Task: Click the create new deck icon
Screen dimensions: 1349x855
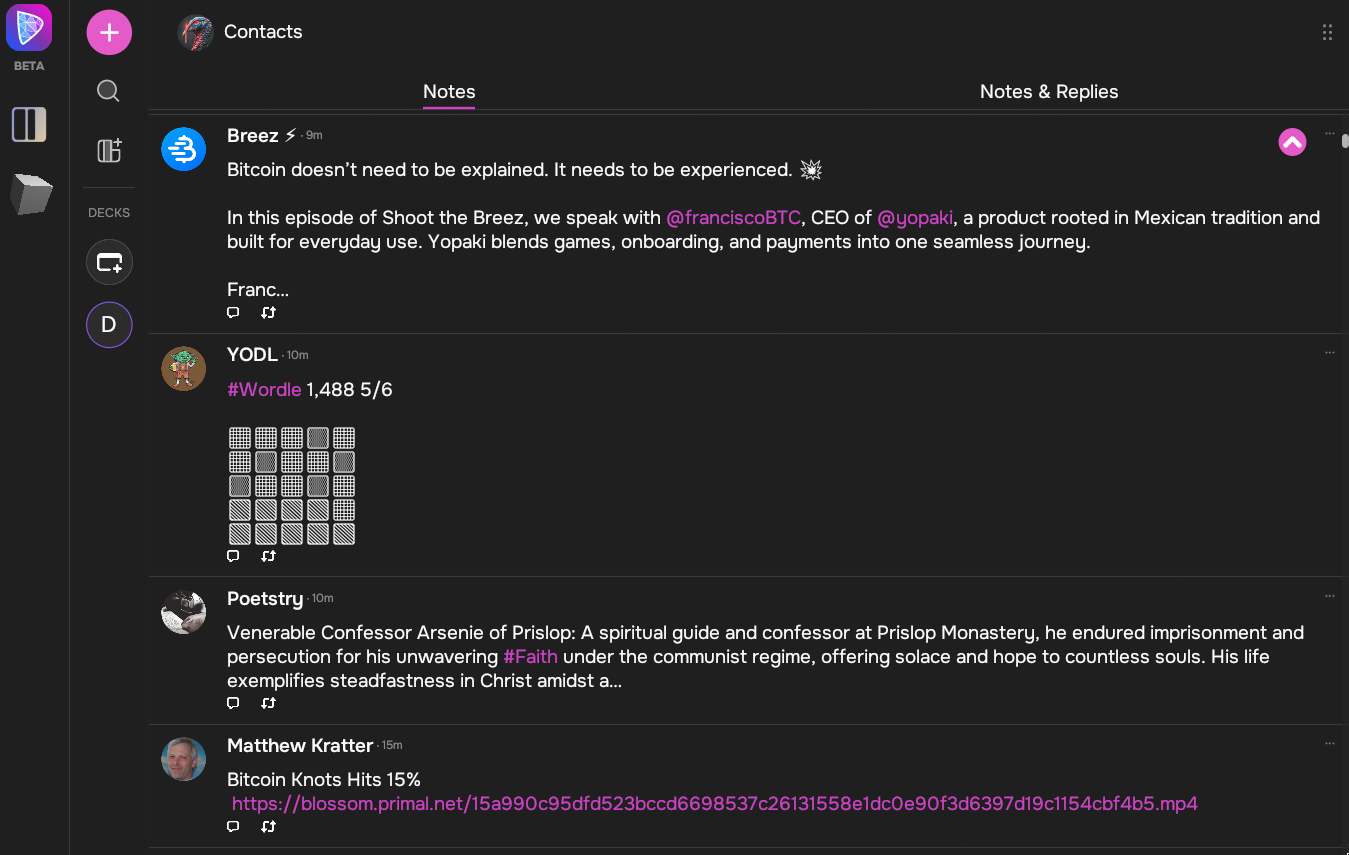Action: click(109, 263)
